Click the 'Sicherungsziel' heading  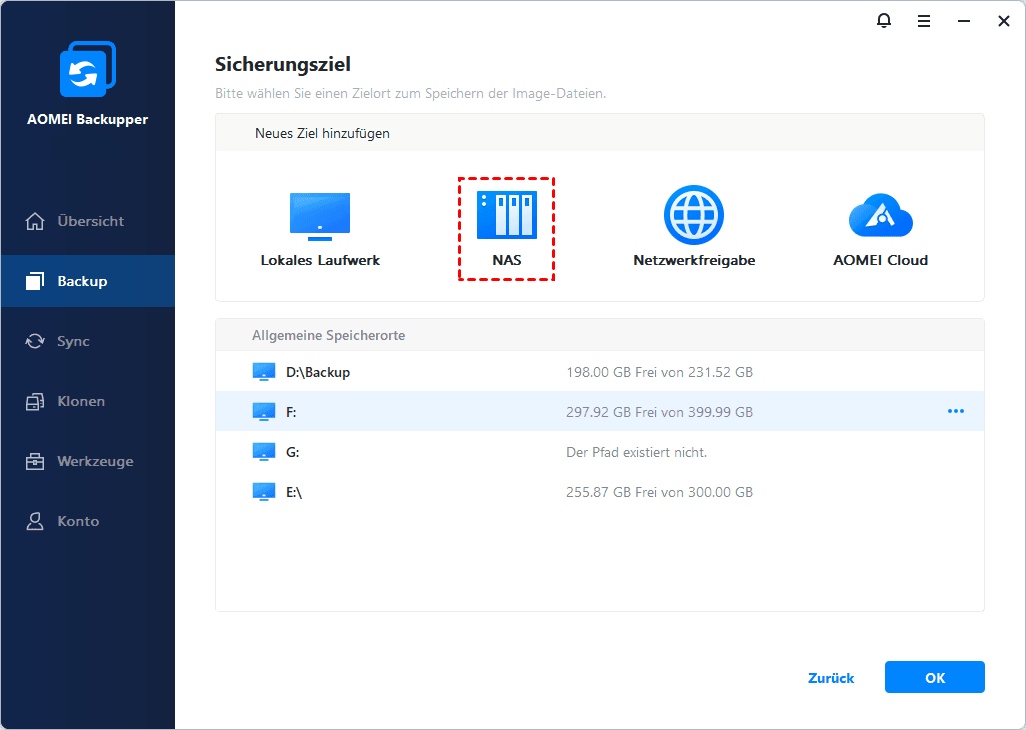pos(283,64)
